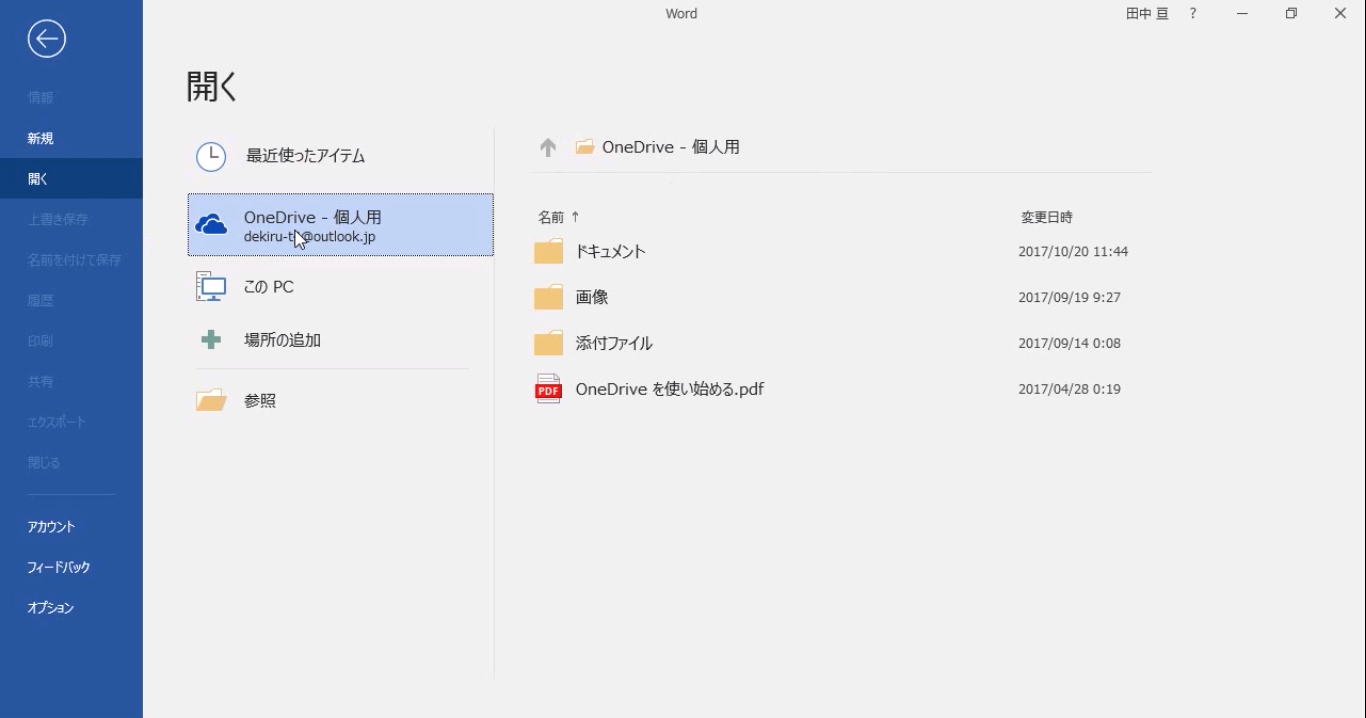The image size is (1366, 718).
Task: Click the back arrow circle button
Action: pyautogui.click(x=46, y=39)
